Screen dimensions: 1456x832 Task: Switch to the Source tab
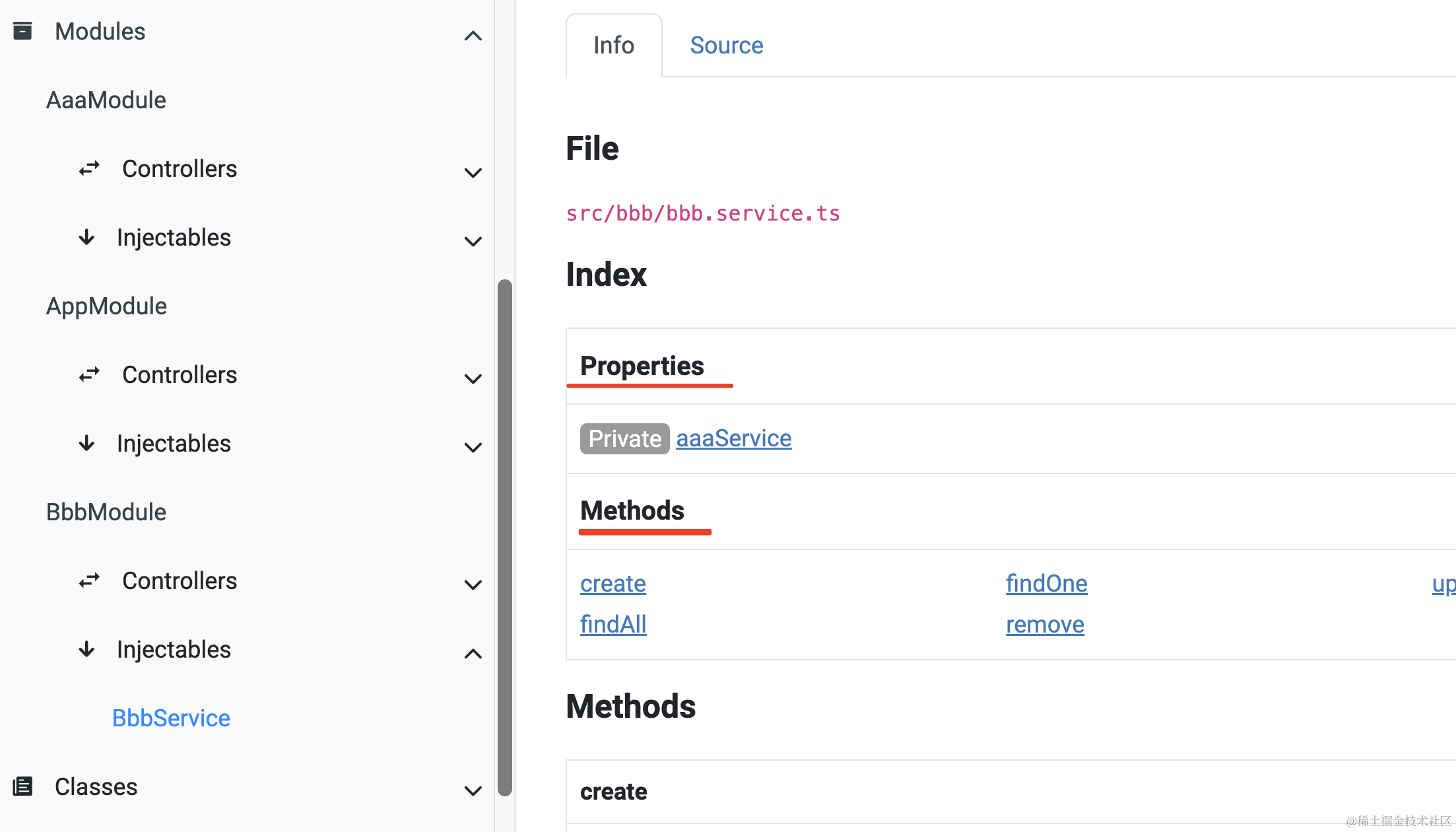coord(726,46)
